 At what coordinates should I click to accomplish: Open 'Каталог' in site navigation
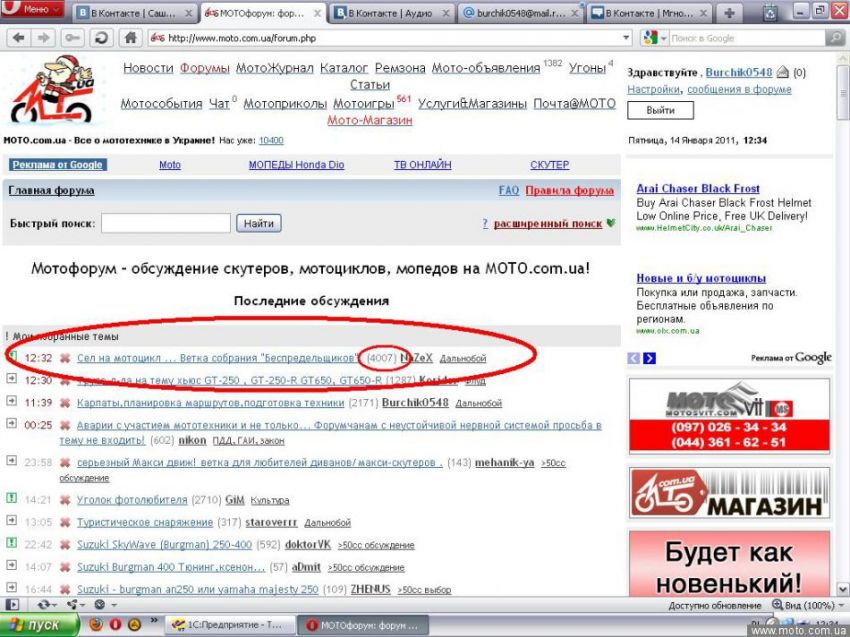pos(344,68)
